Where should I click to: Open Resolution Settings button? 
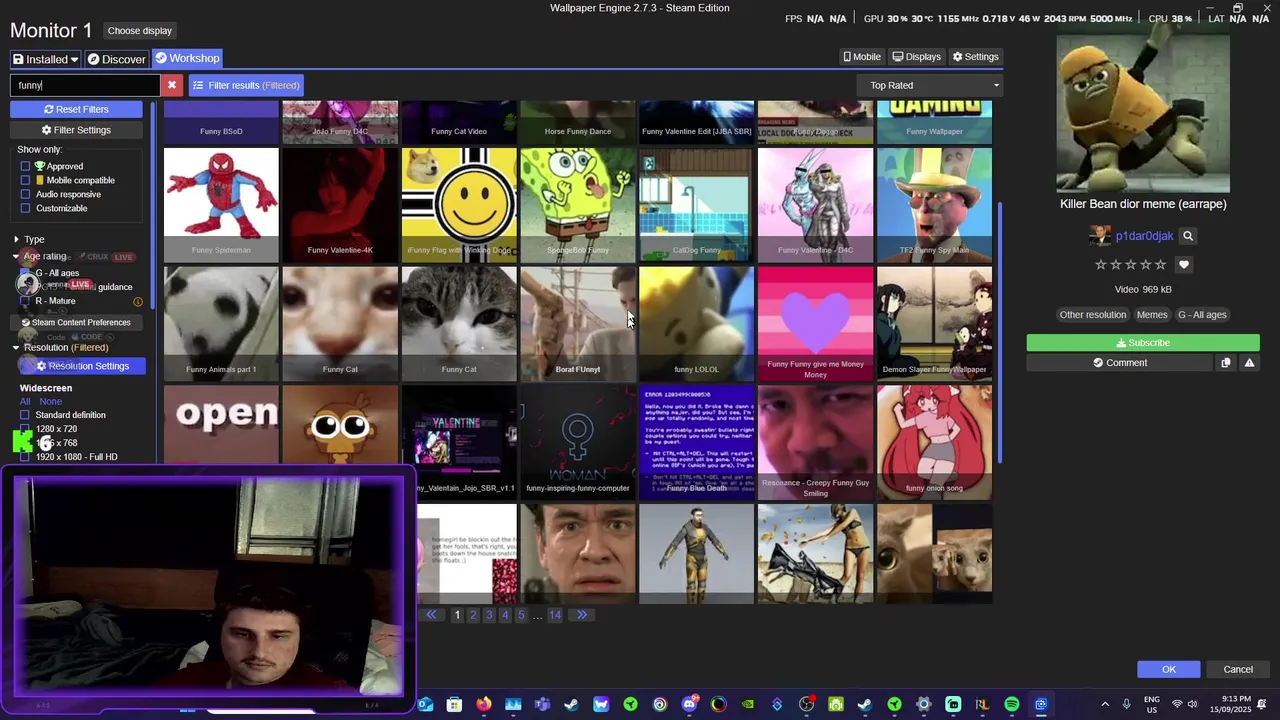tap(82, 366)
